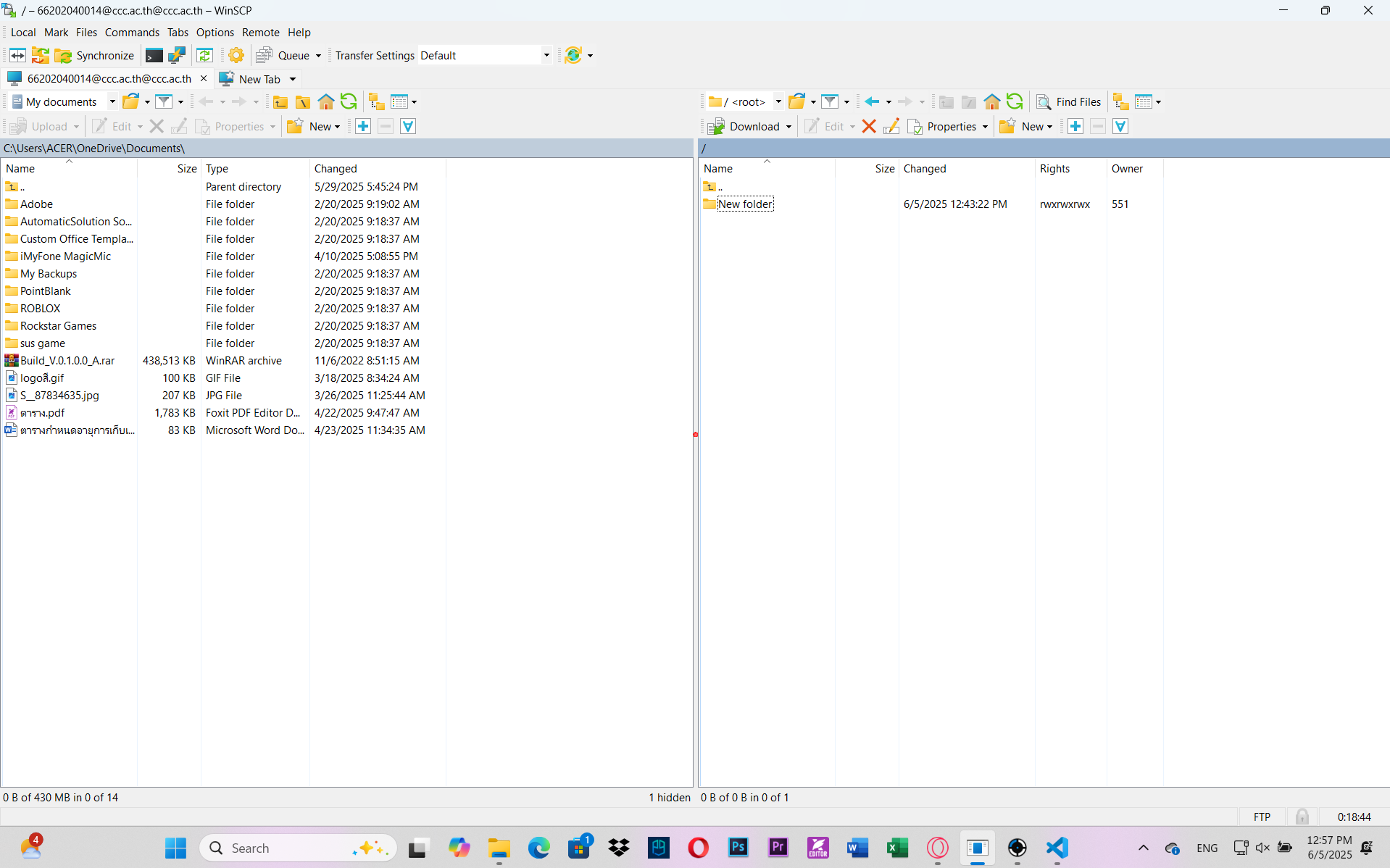Open Visual Studio Code from taskbar

(x=1057, y=847)
